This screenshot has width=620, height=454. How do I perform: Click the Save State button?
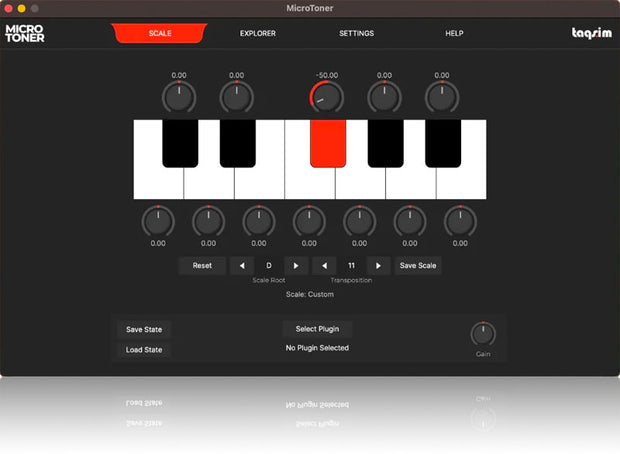(x=144, y=329)
